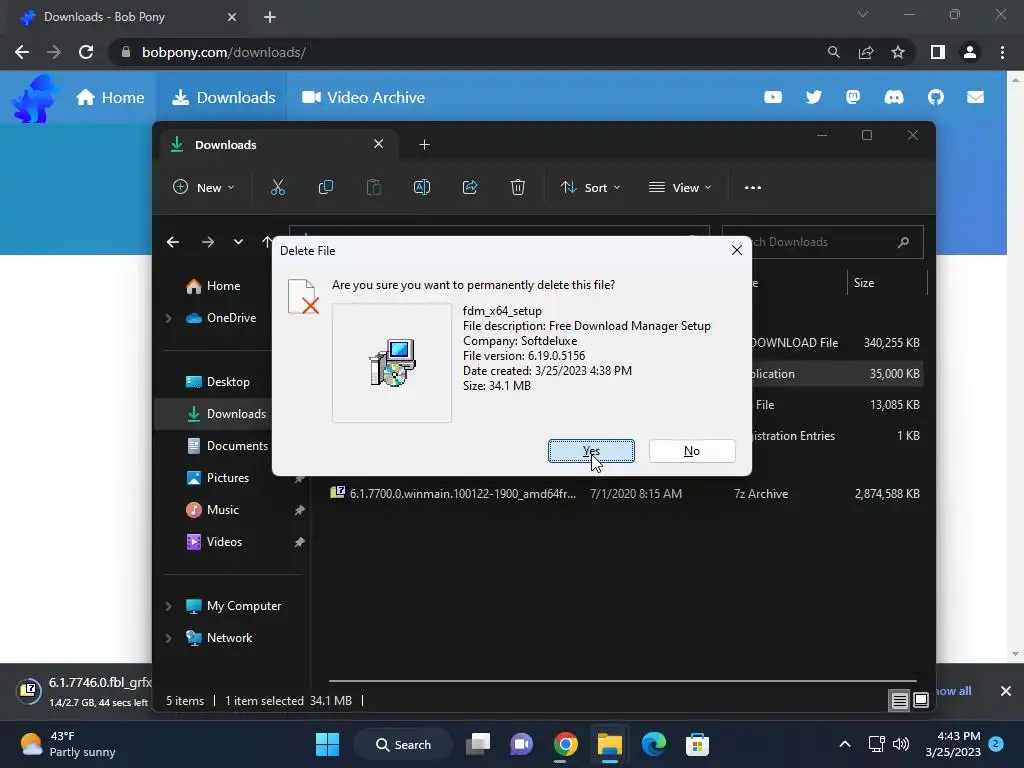This screenshot has width=1024, height=768.
Task: Open the Discord icon on website
Action: click(x=894, y=97)
